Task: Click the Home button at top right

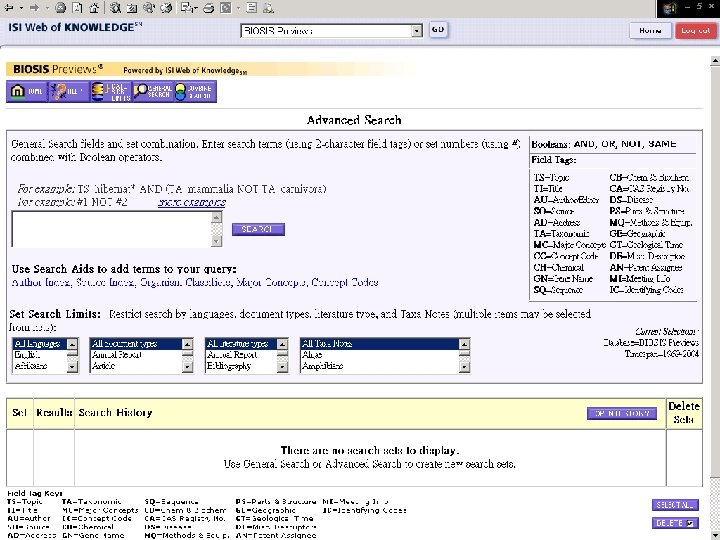Action: click(x=650, y=30)
